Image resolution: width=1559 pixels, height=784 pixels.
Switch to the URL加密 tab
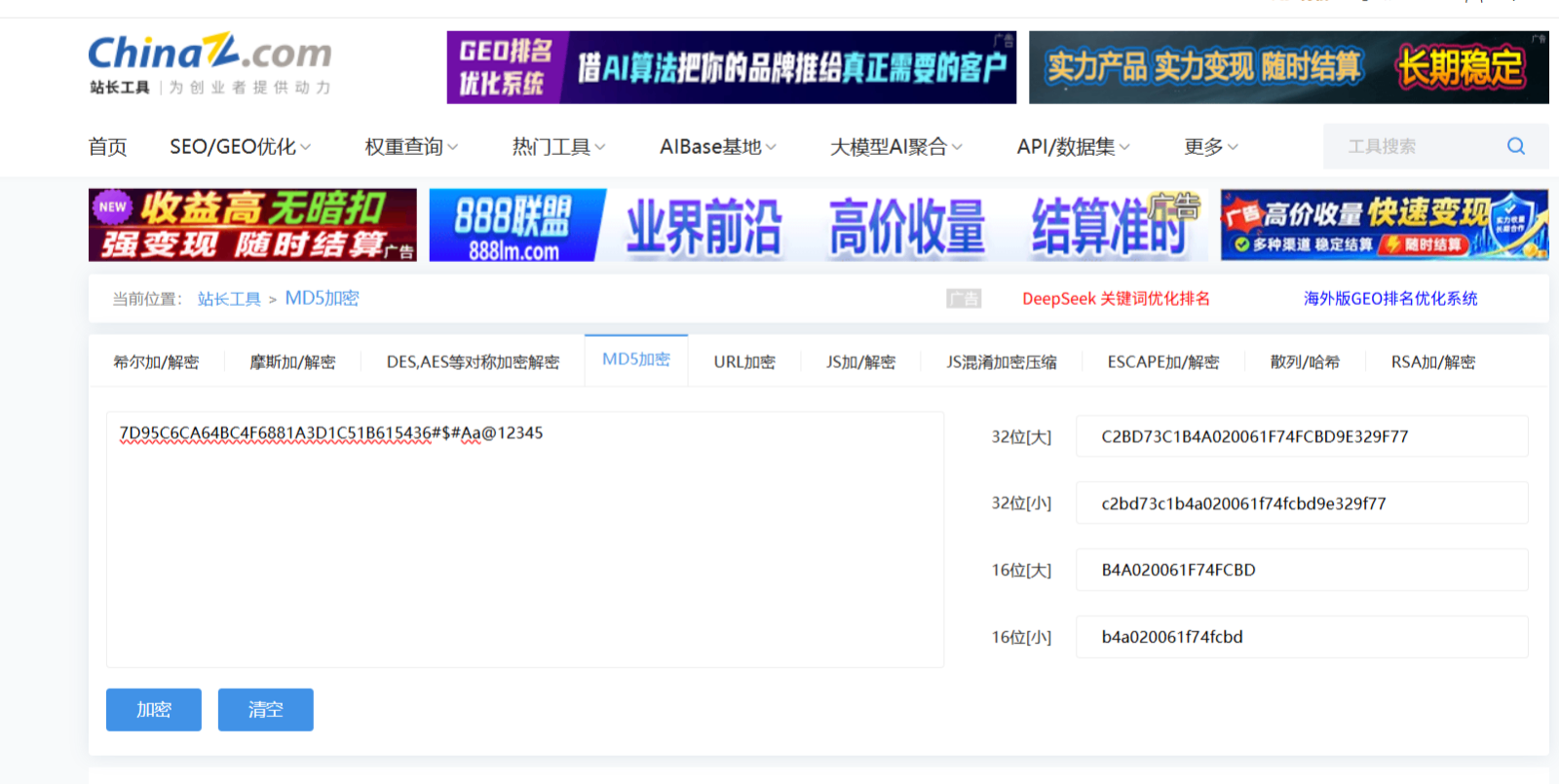click(744, 362)
